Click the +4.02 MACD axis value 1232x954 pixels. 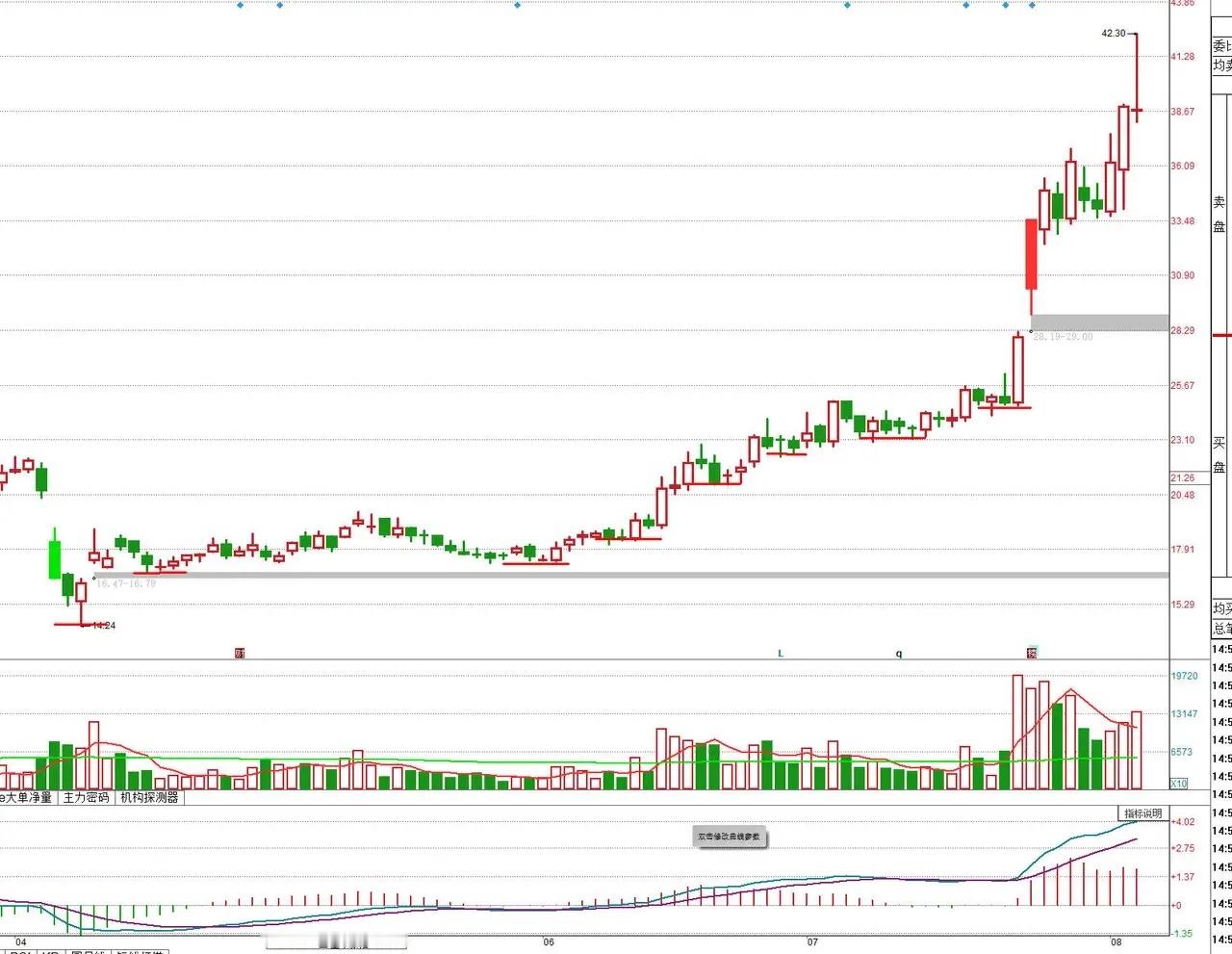pyautogui.click(x=1183, y=822)
